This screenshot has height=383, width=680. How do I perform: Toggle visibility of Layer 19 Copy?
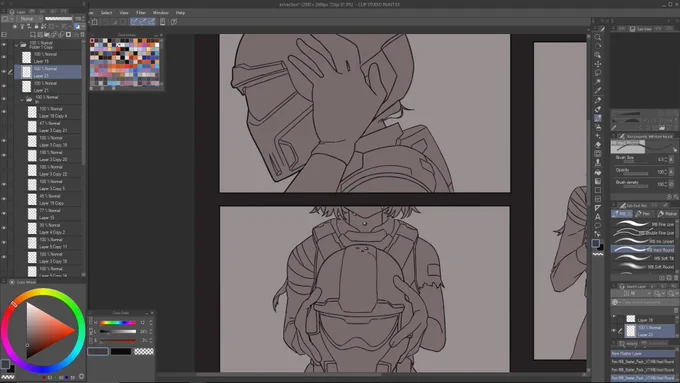click(4, 199)
